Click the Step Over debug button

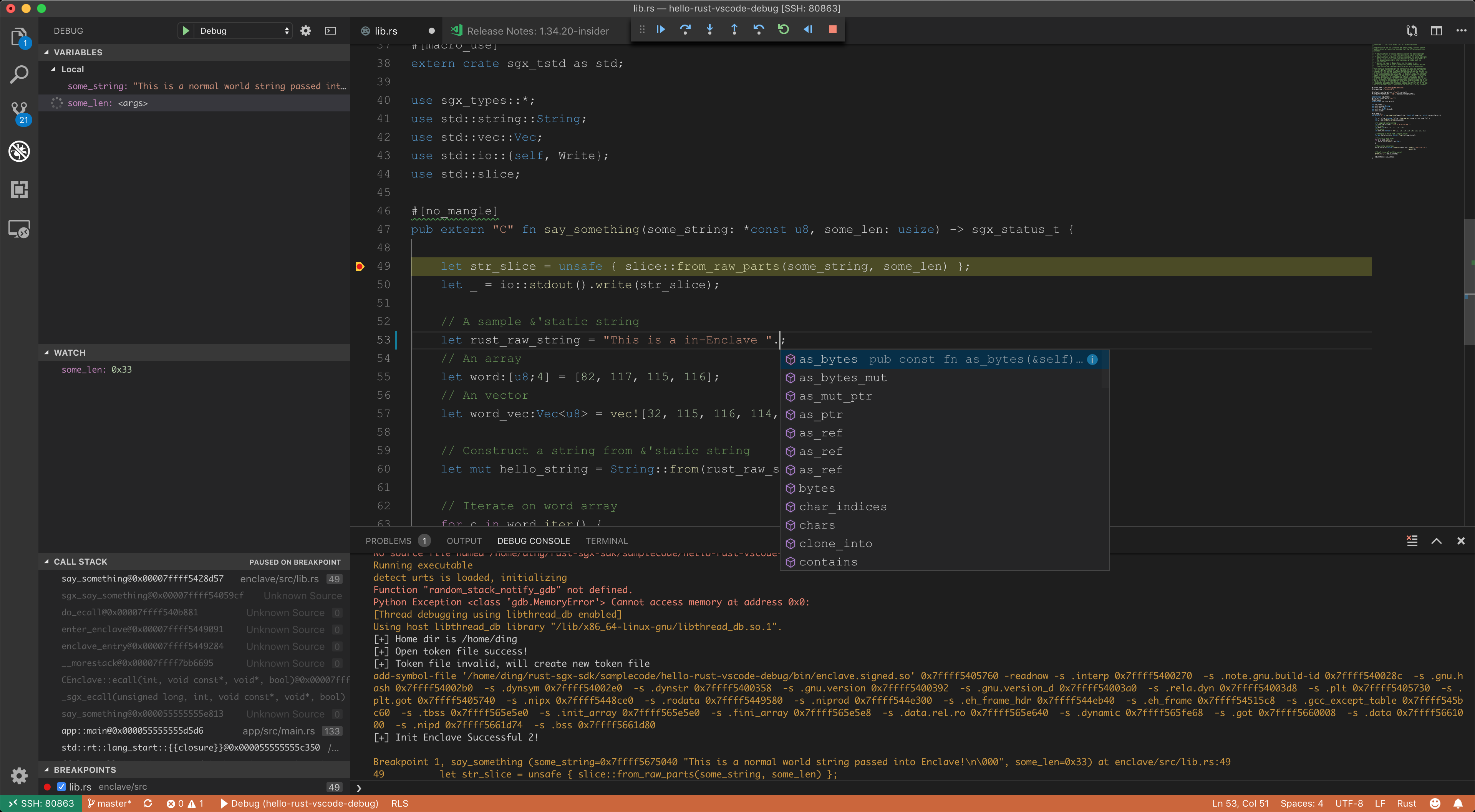(685, 30)
